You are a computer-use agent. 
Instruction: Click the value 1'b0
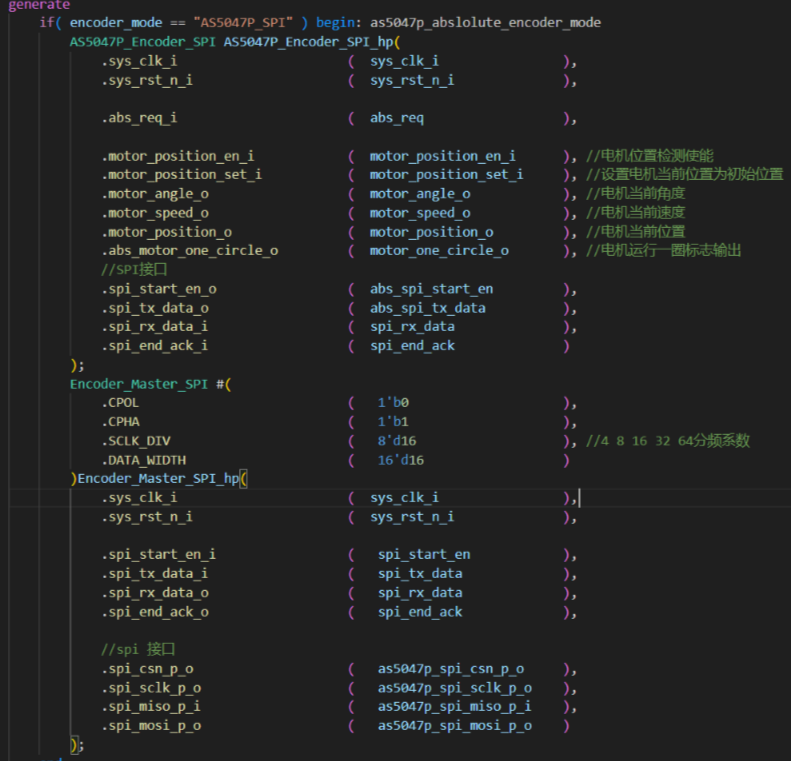coord(393,403)
